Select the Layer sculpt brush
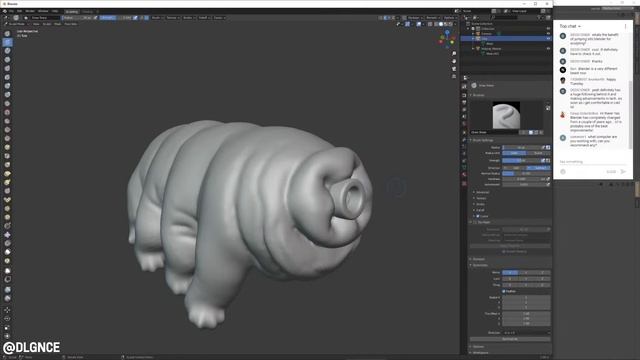This screenshot has height=360, width=640. coord(7,77)
